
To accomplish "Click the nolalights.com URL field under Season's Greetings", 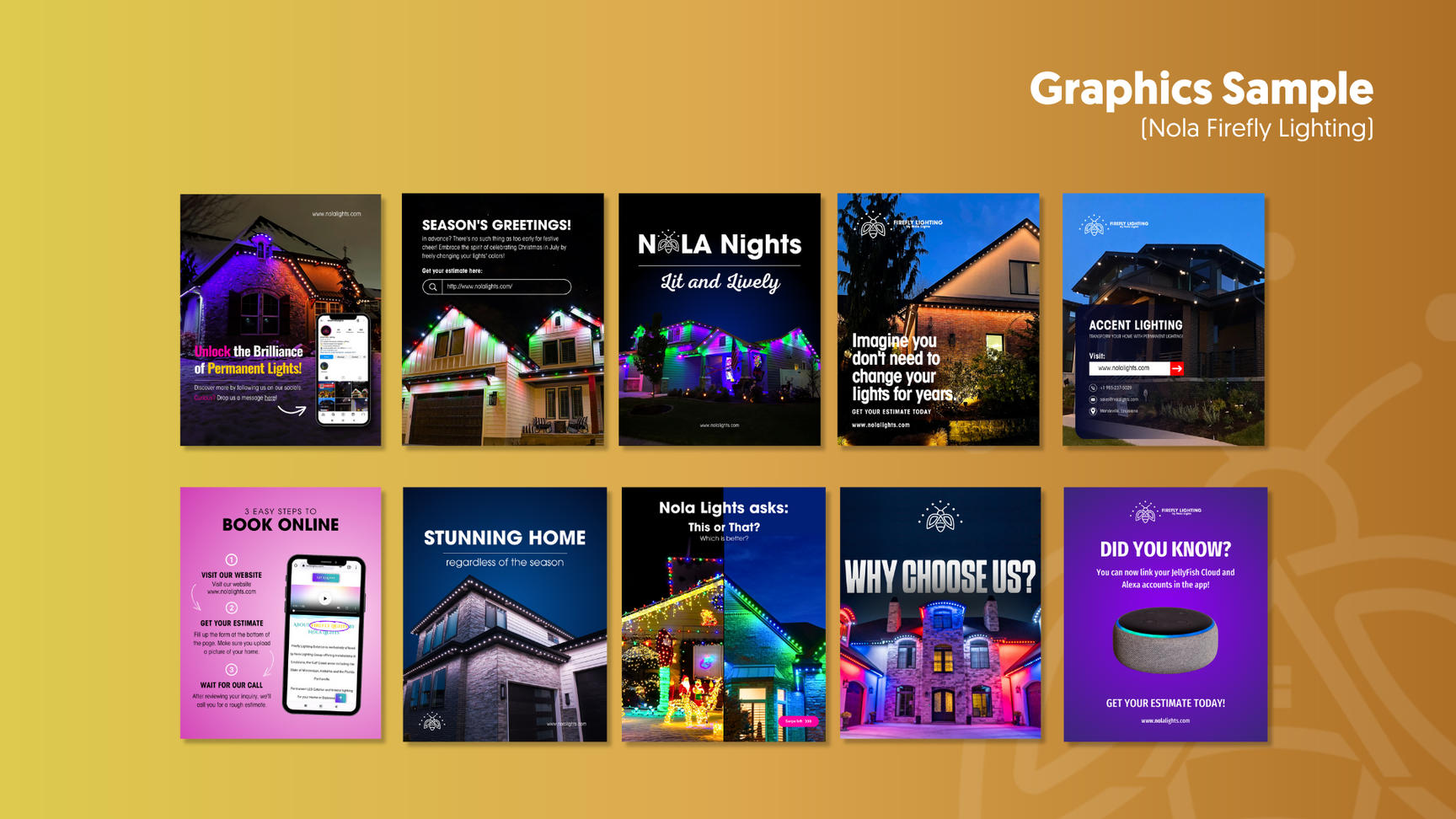I will (x=505, y=287).
